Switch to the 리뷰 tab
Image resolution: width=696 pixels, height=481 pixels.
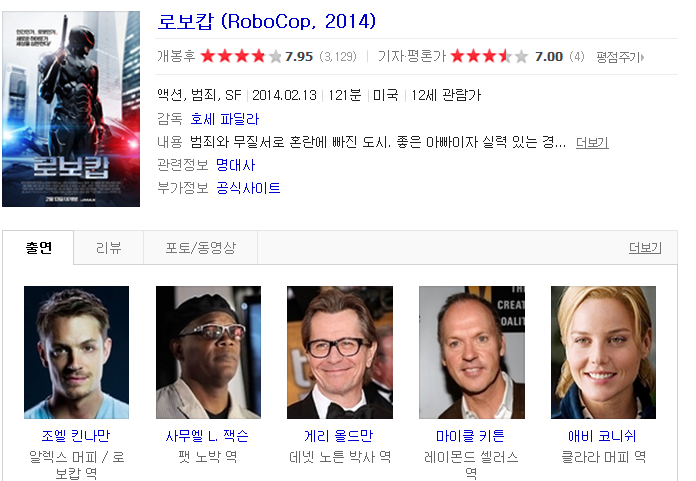[x=109, y=248]
